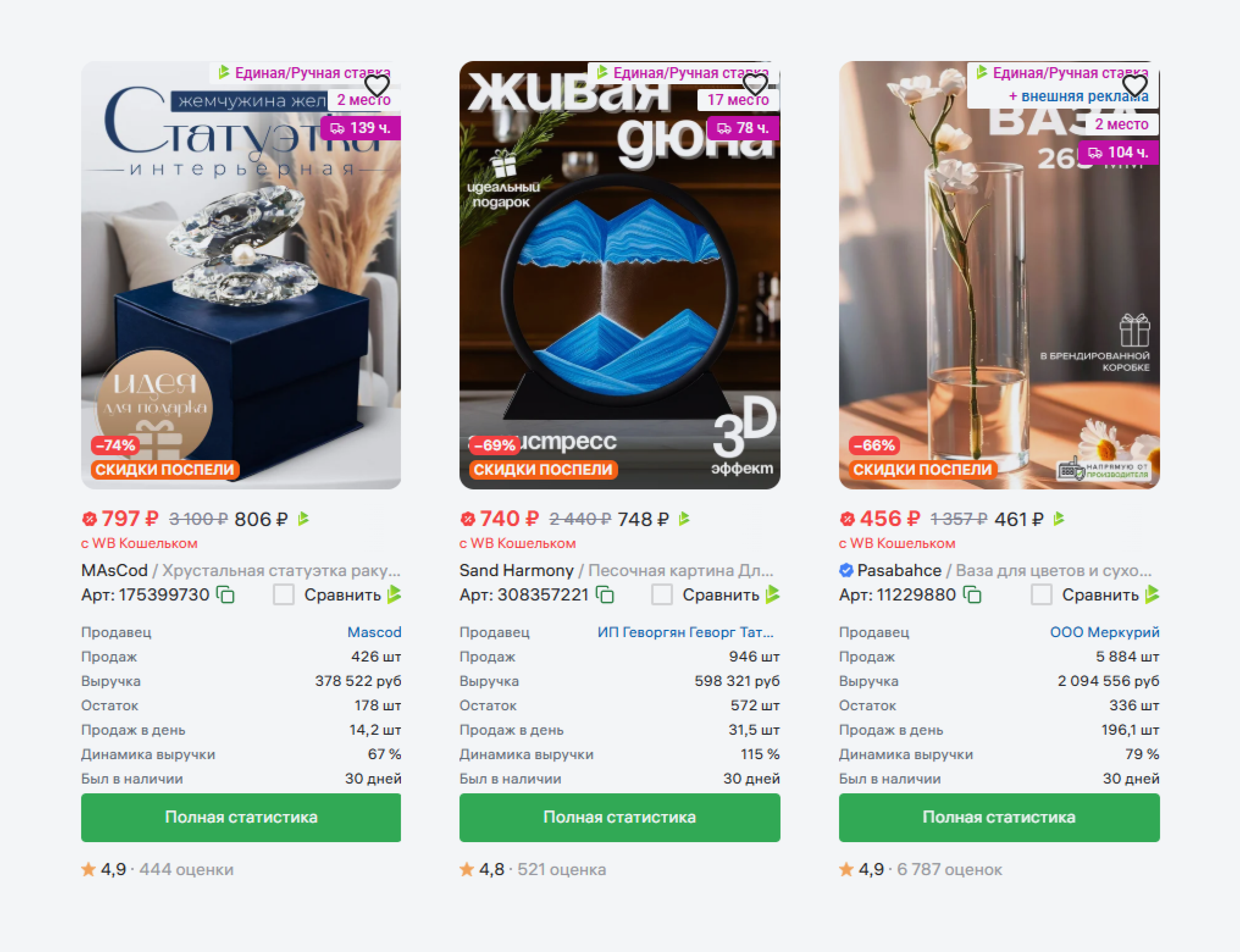1240x952 pixels.
Task: Open seller ИП Геворгян Геворг link
Action: pos(685,632)
